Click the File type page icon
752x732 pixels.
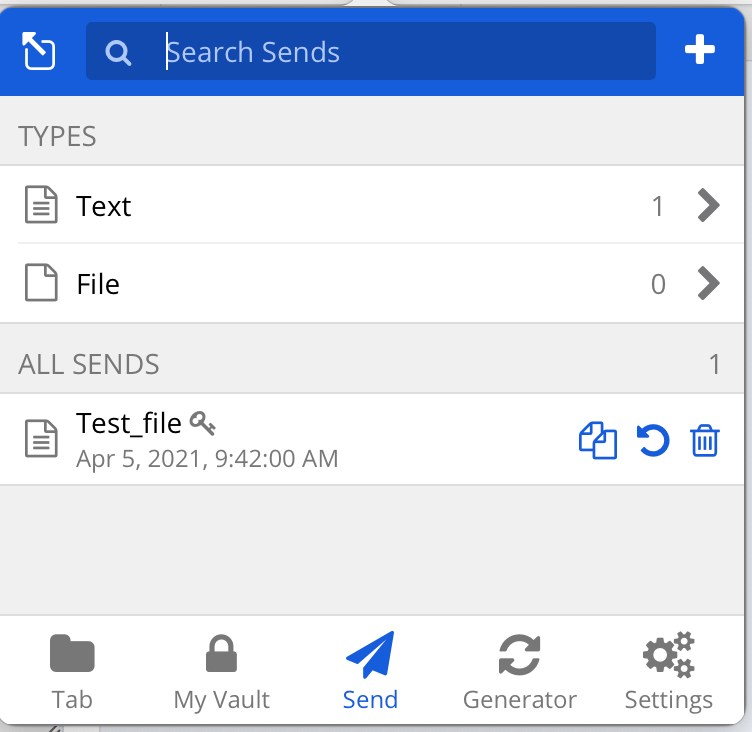tap(41, 283)
